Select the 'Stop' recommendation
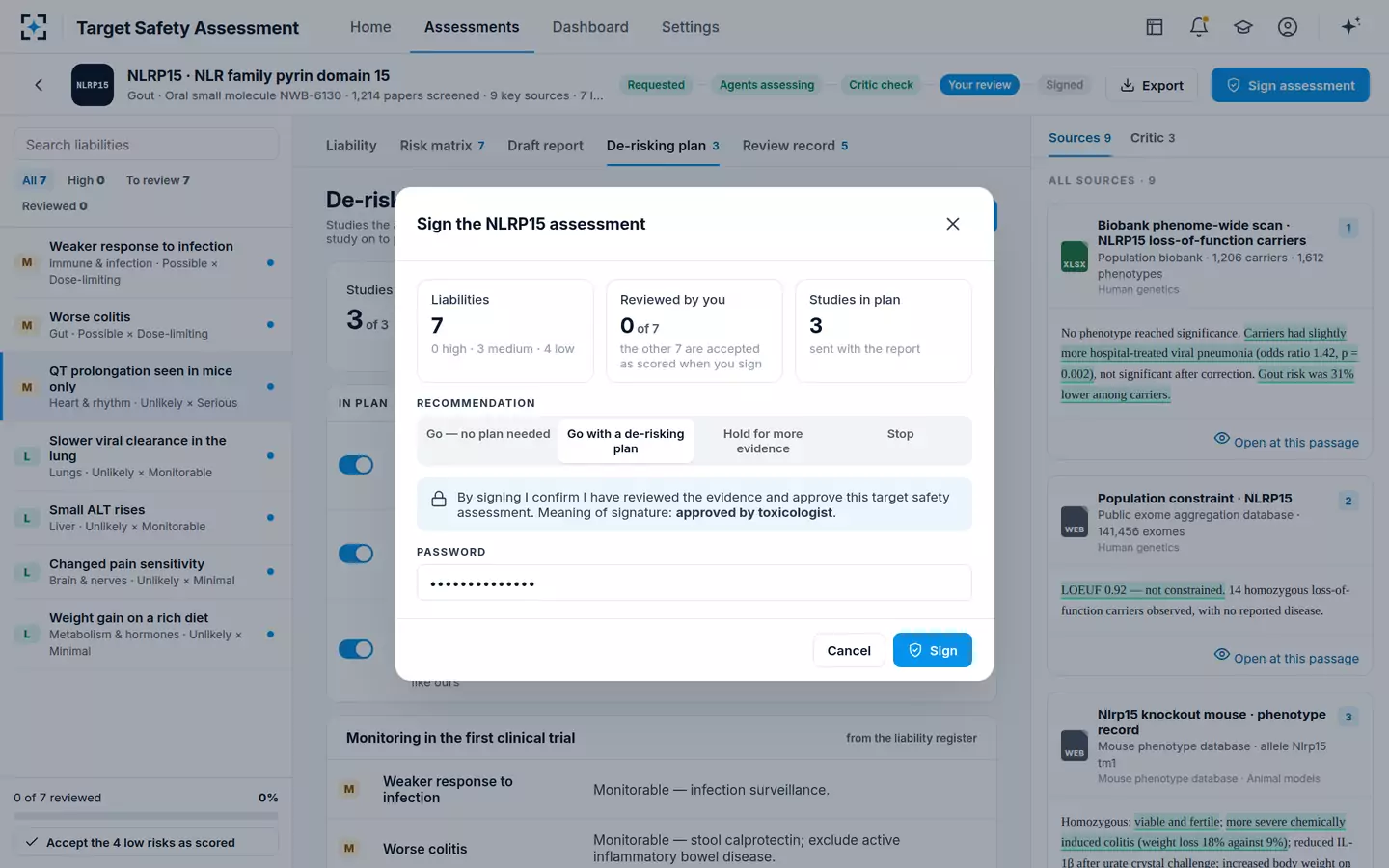This screenshot has width=1389, height=868. click(x=900, y=441)
